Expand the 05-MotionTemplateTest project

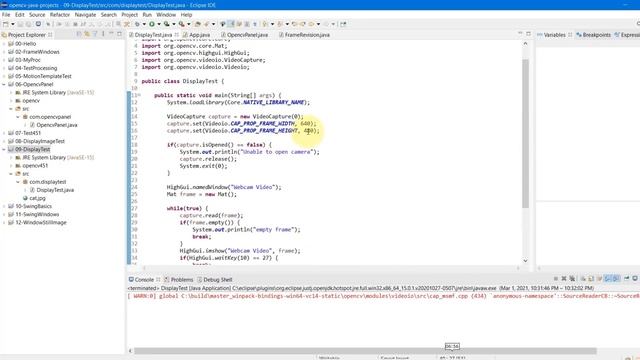pos(4,76)
